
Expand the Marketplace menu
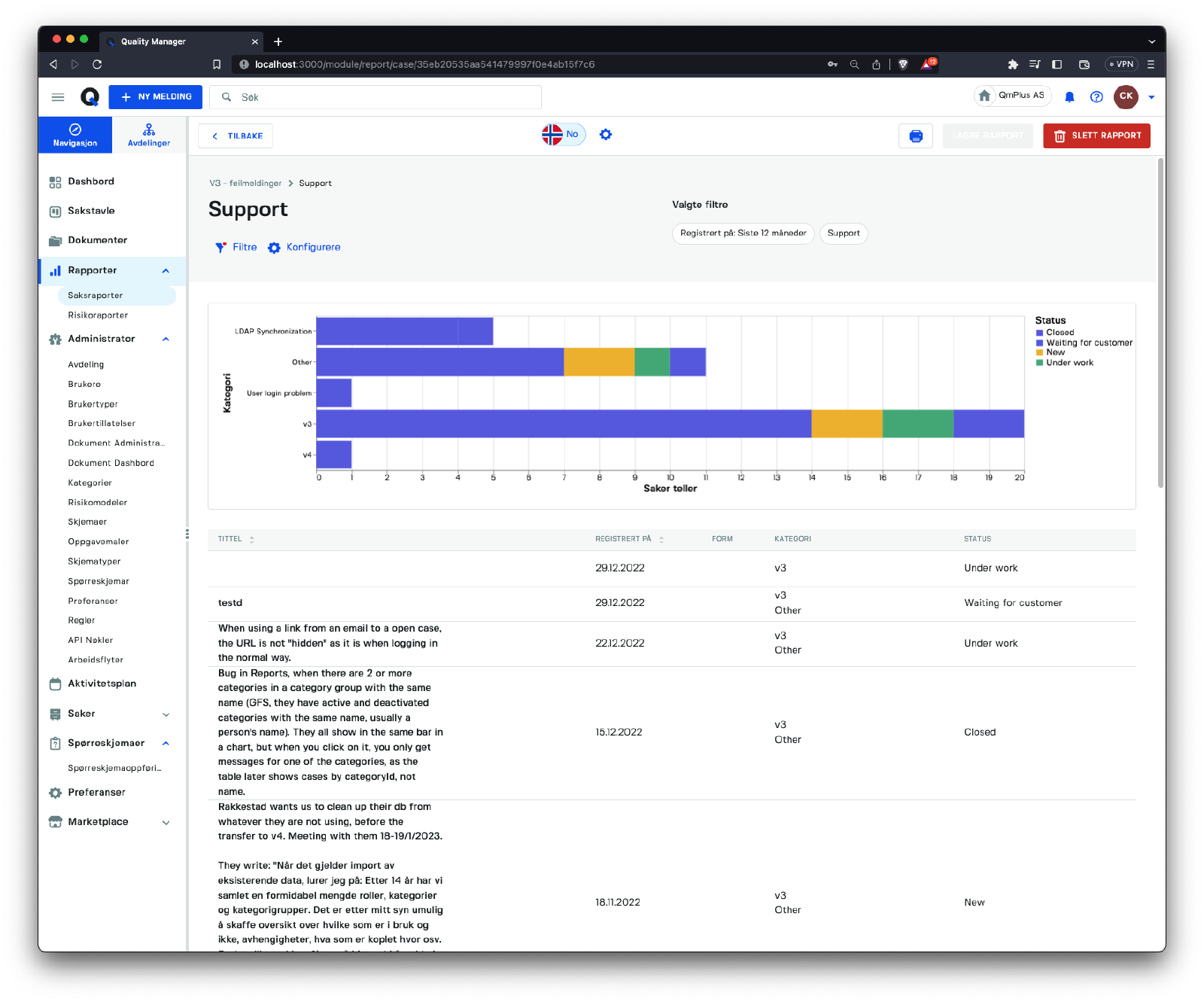(x=166, y=822)
